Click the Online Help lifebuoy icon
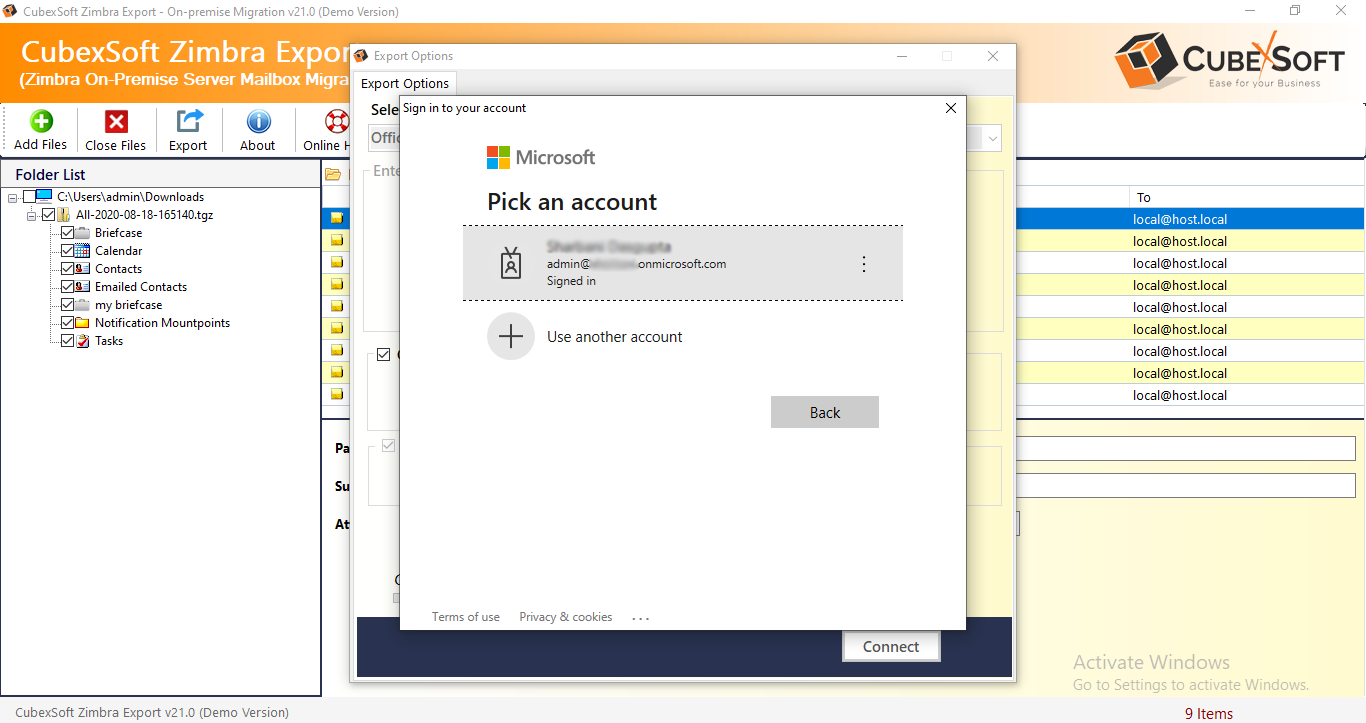The image size is (1366, 723). pos(336,121)
